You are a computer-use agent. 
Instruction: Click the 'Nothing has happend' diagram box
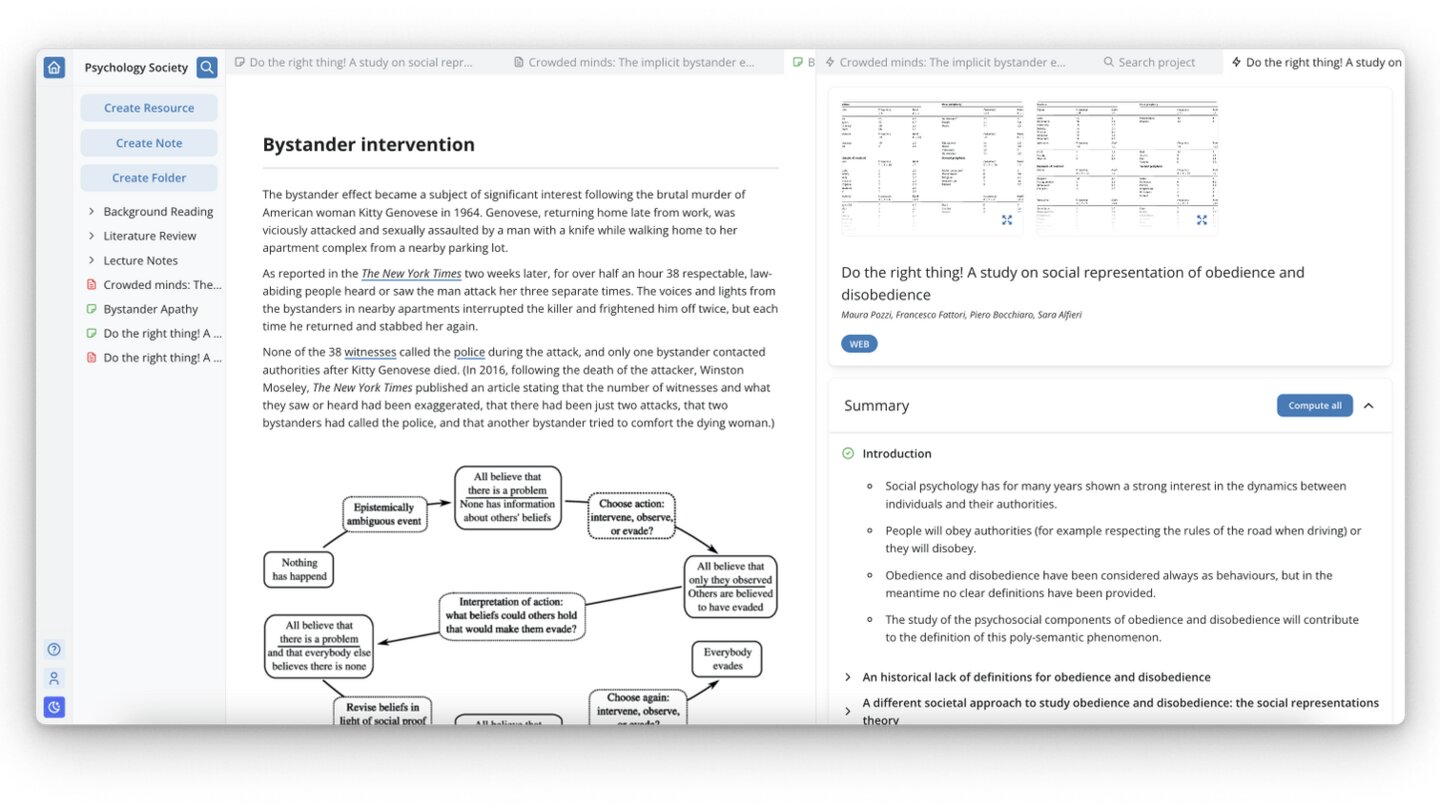click(x=298, y=570)
